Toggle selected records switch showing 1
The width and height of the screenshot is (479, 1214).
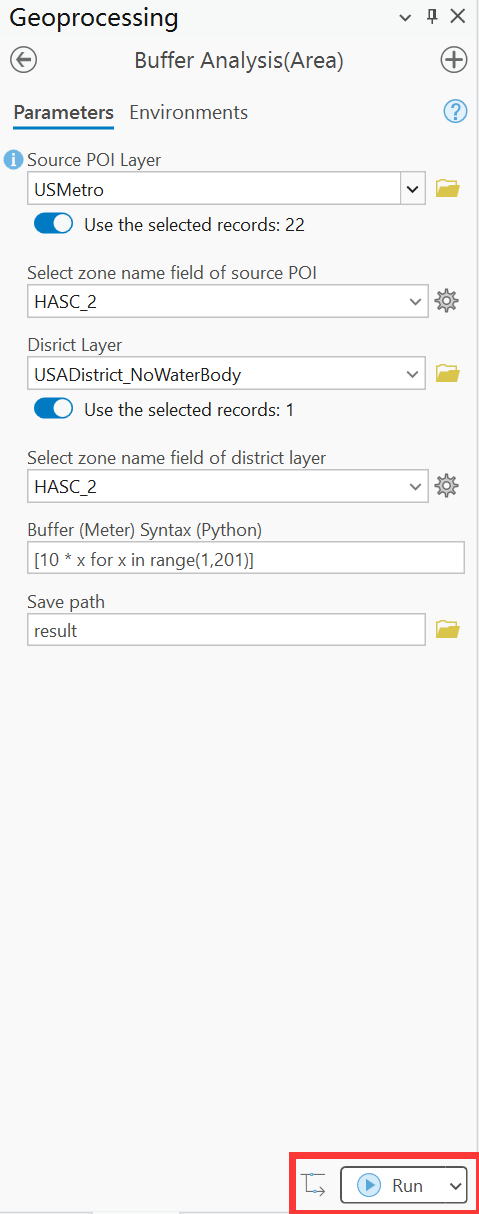coord(53,408)
